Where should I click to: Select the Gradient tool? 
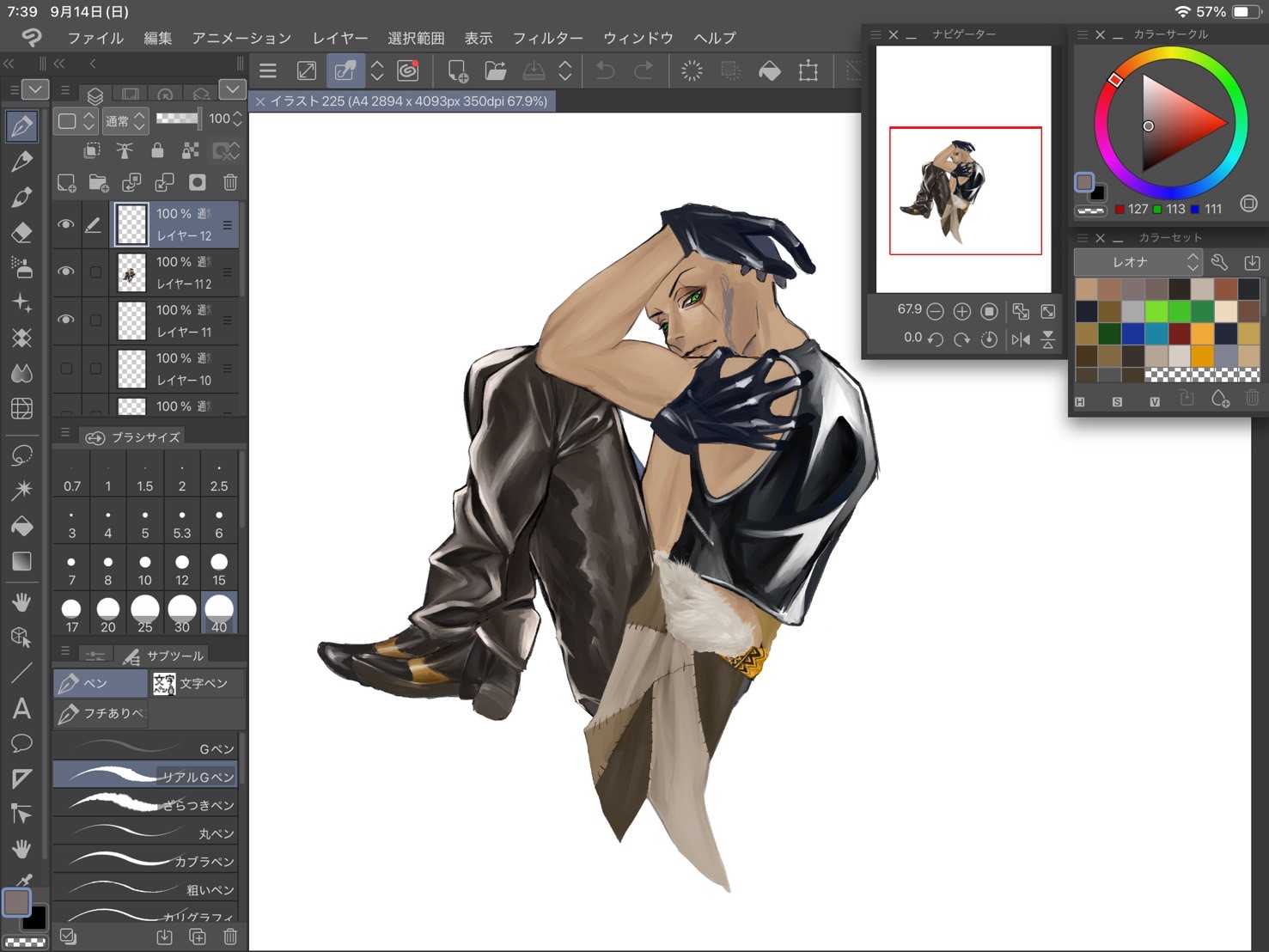22,562
